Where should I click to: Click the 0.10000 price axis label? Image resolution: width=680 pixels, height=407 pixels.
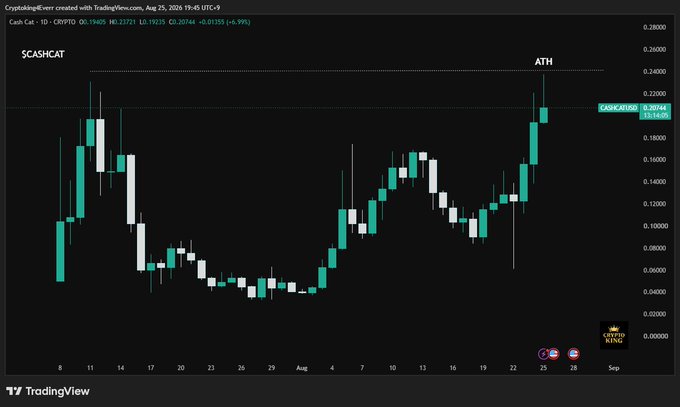654,226
